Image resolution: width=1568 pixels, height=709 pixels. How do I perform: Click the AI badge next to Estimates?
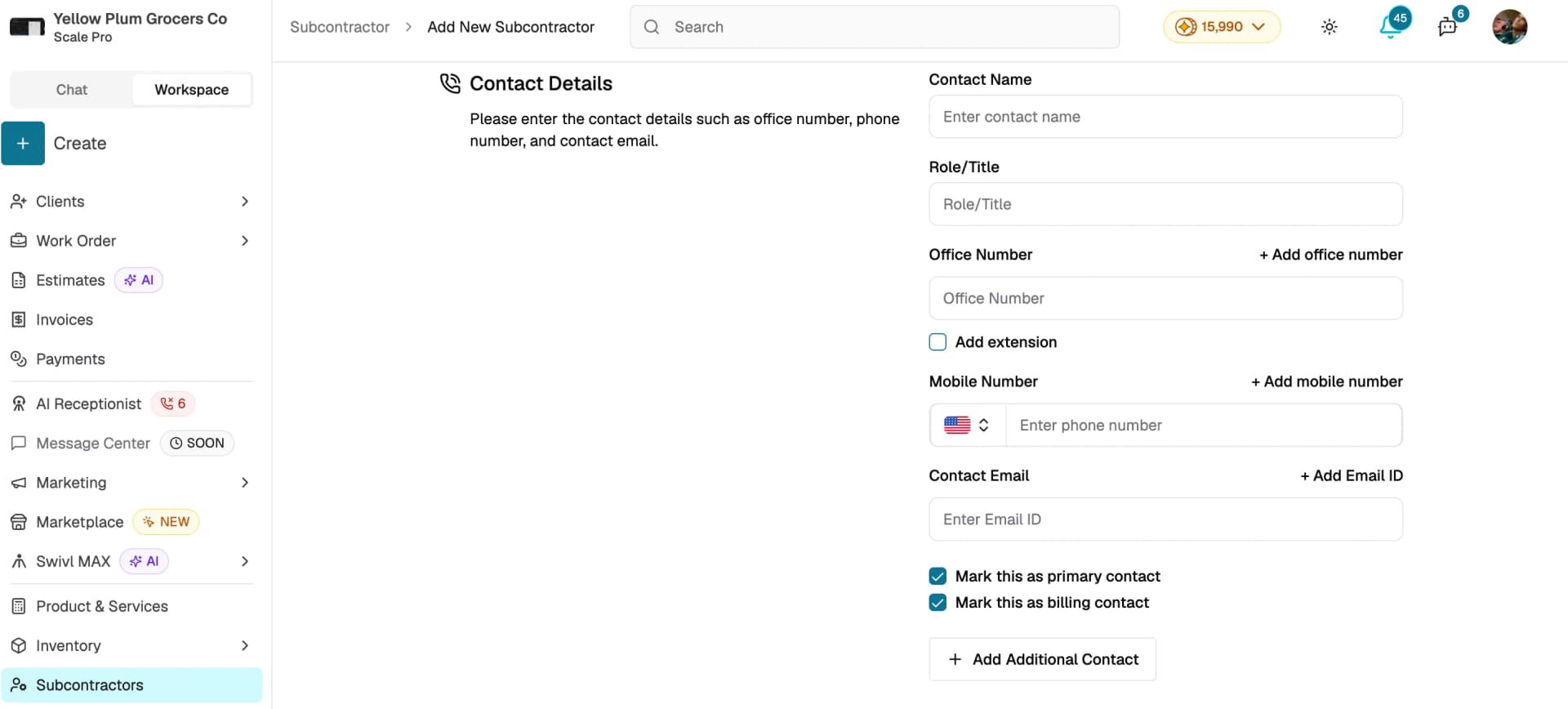139,280
